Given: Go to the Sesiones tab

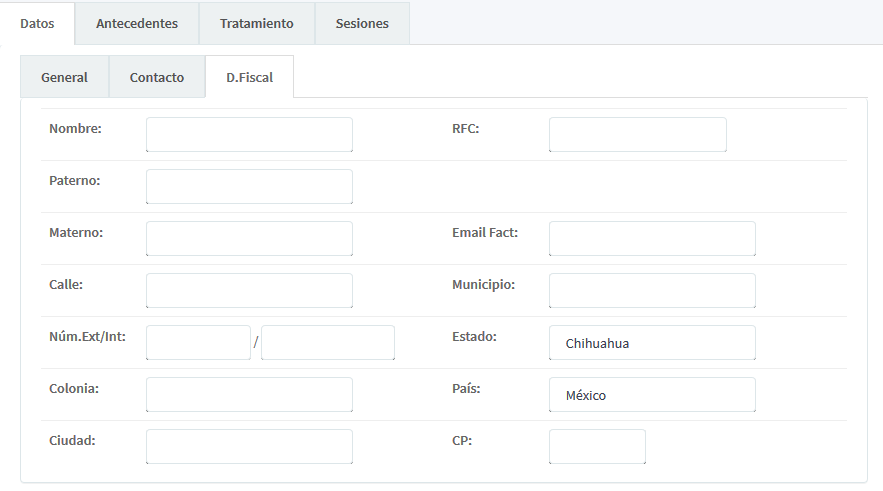Looking at the screenshot, I should (x=362, y=23).
